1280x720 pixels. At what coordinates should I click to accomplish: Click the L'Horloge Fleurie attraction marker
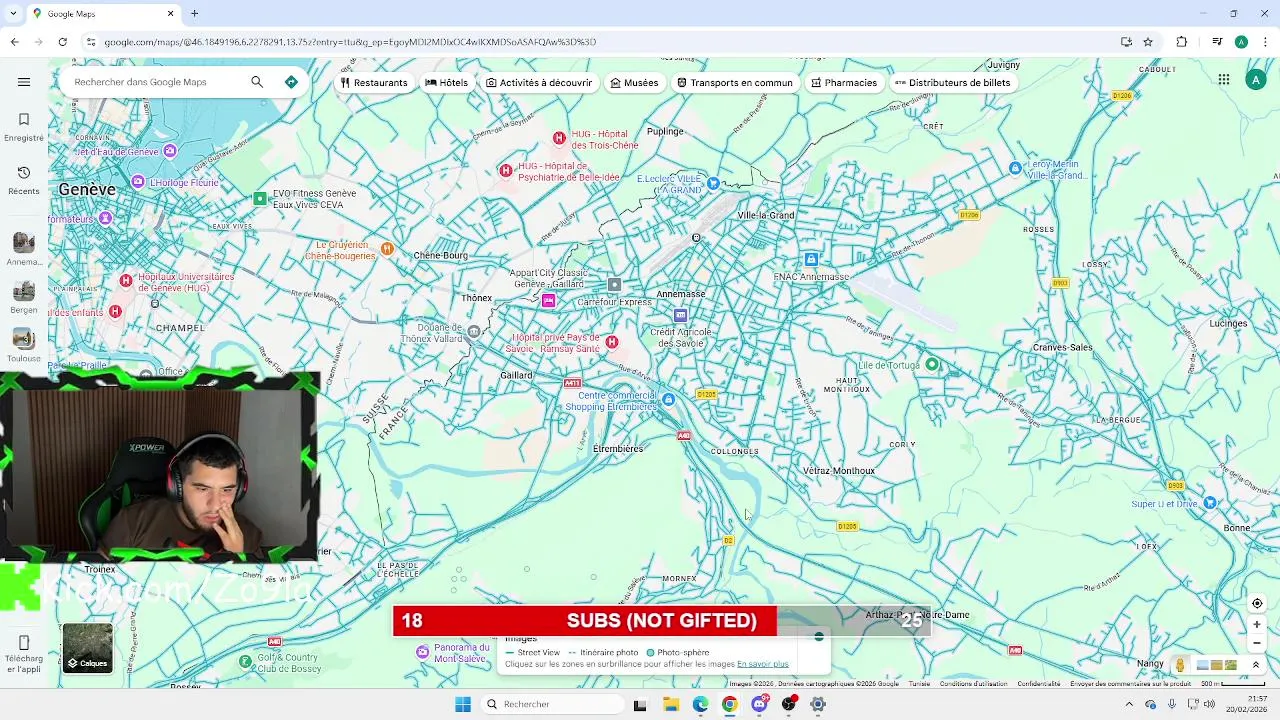pyautogui.click(x=138, y=182)
